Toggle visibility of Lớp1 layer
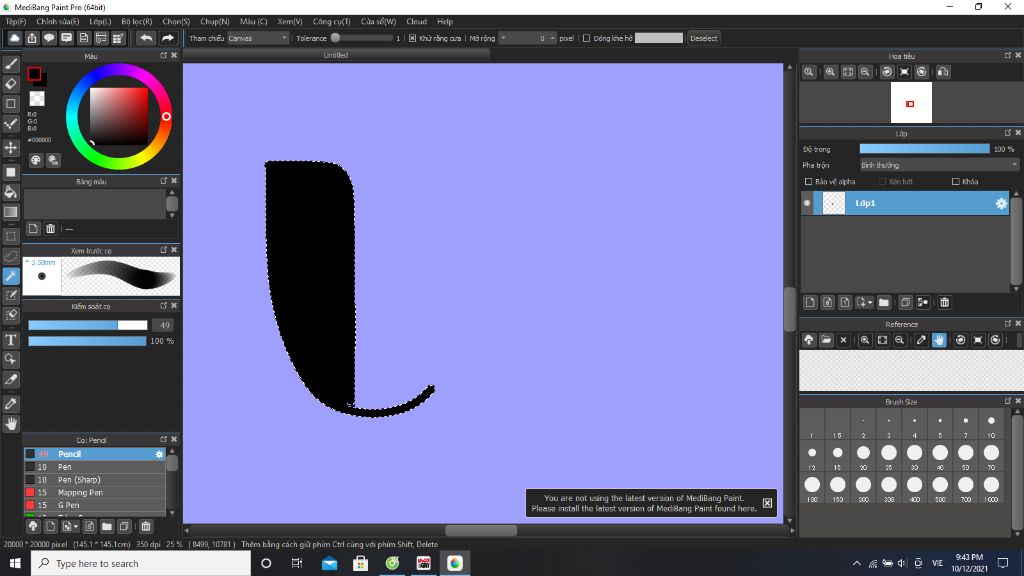 pos(807,203)
